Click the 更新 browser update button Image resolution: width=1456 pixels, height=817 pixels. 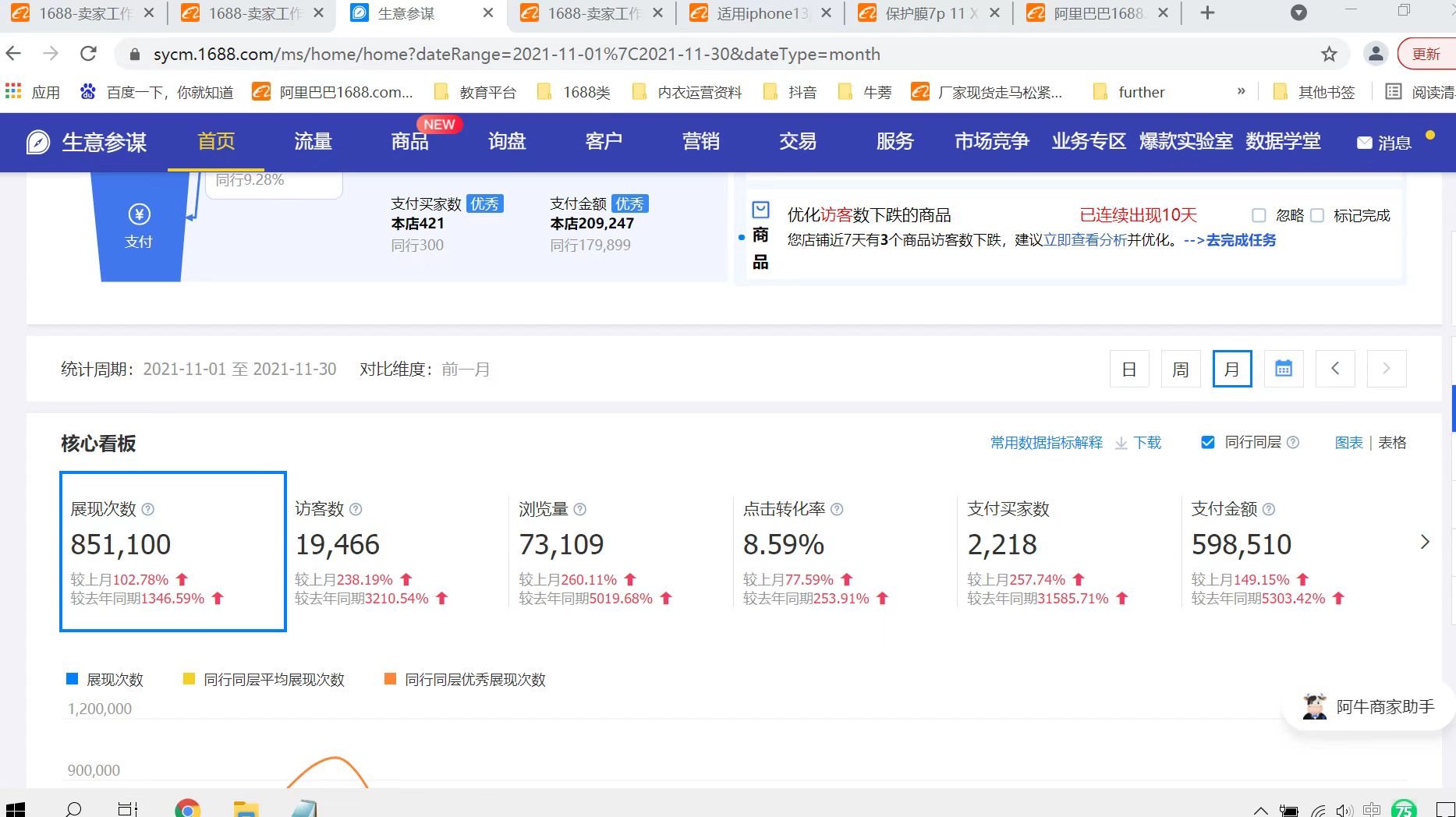(x=1426, y=54)
